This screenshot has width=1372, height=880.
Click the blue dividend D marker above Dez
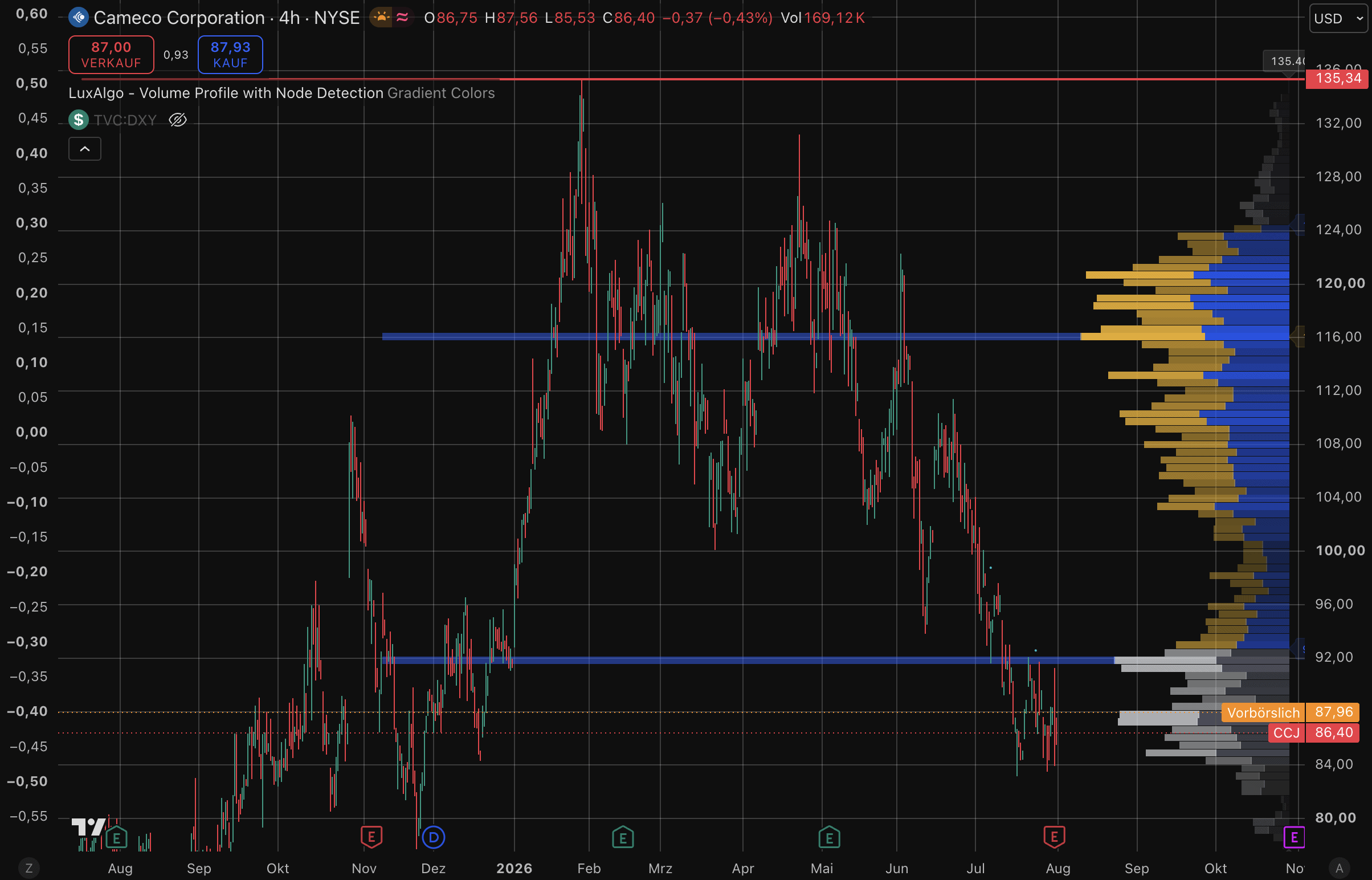click(x=434, y=838)
